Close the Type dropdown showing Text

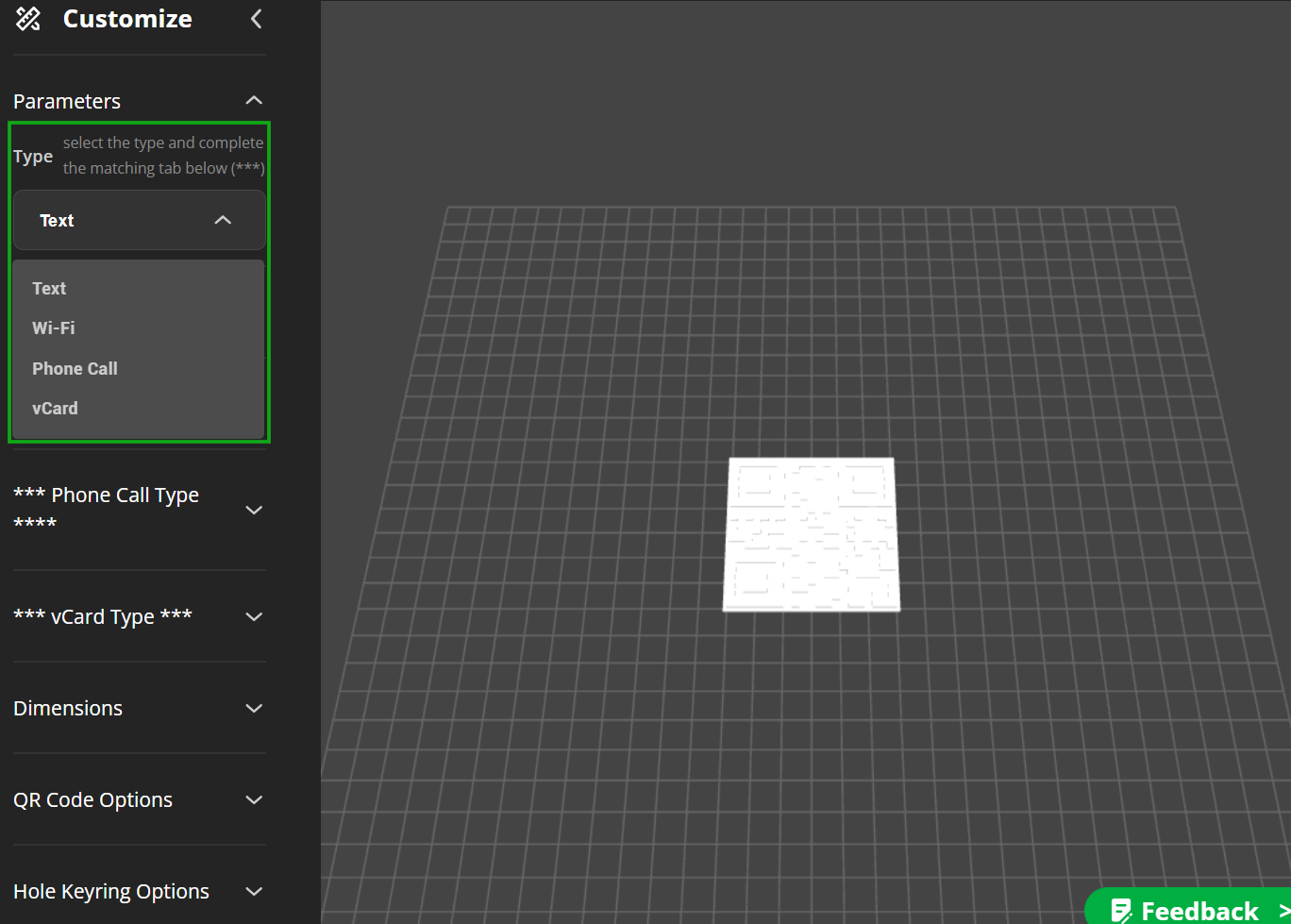click(140, 220)
